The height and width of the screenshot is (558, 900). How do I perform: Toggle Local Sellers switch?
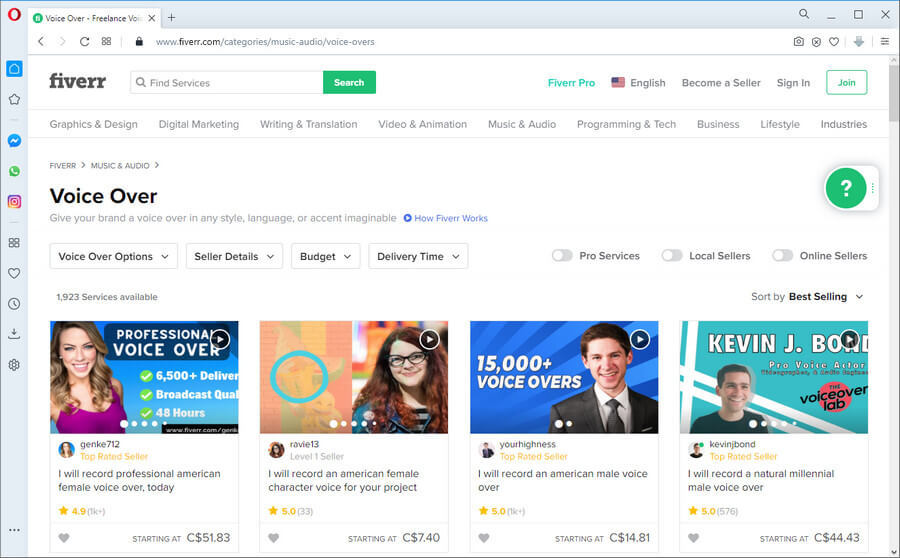pyautogui.click(x=672, y=255)
